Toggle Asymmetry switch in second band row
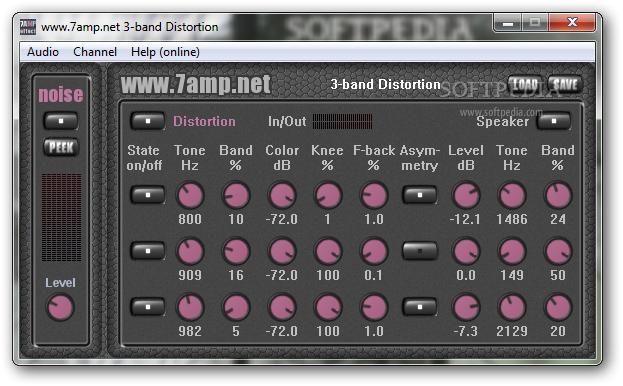The width and height of the screenshot is (623, 386). pyautogui.click(x=420, y=251)
